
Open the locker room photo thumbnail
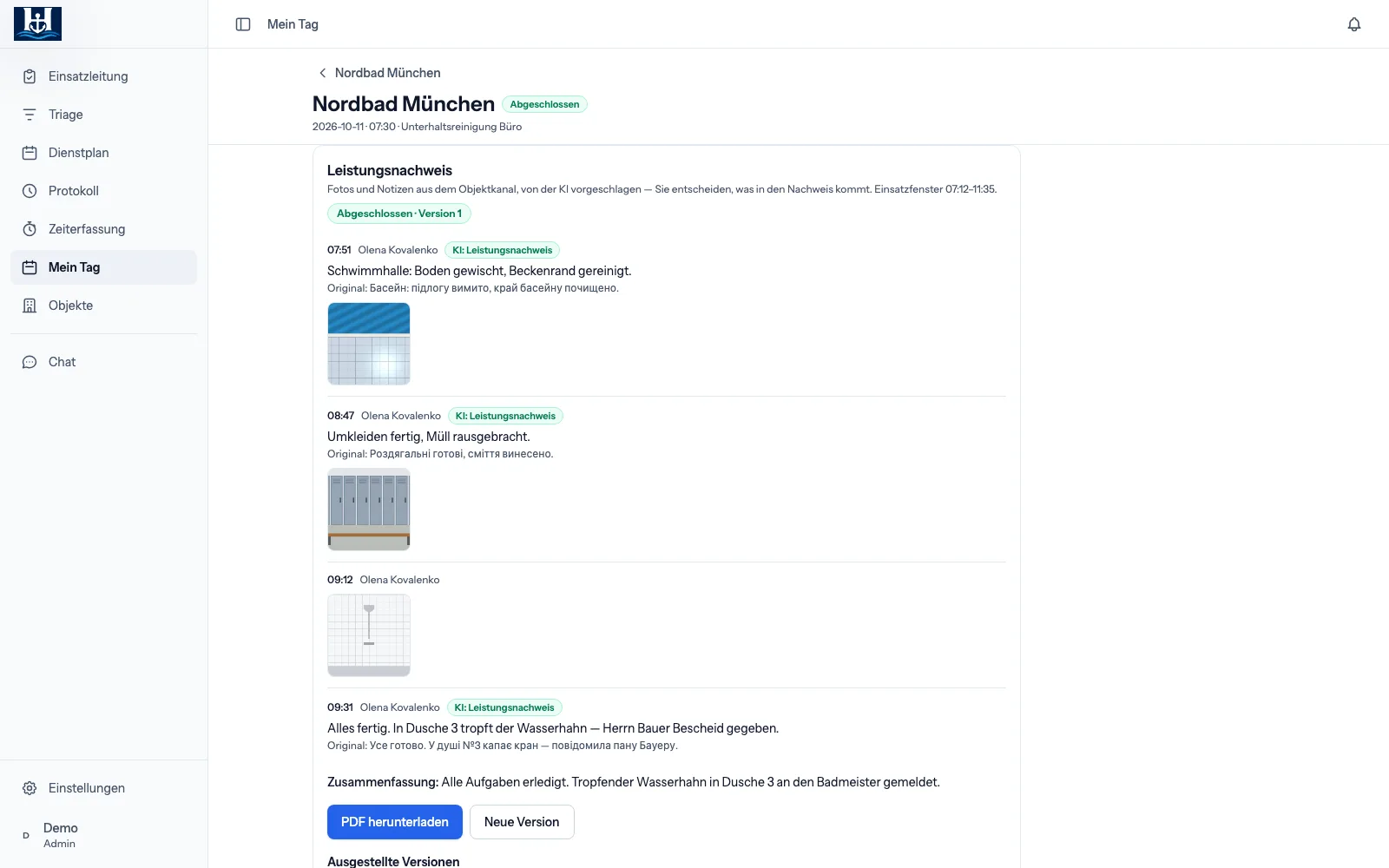click(369, 510)
